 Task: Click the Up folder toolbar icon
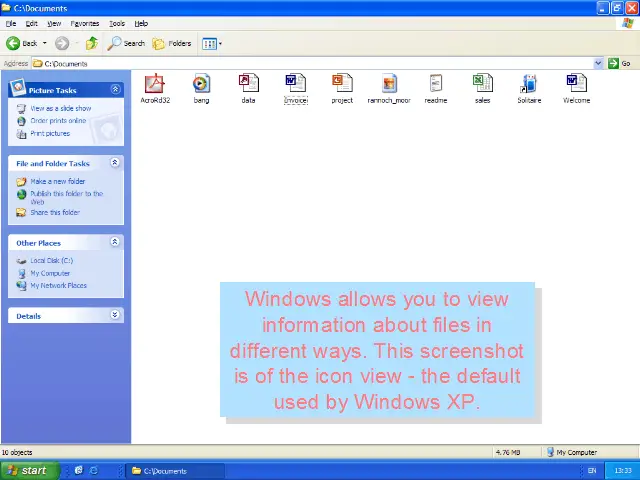[92, 43]
